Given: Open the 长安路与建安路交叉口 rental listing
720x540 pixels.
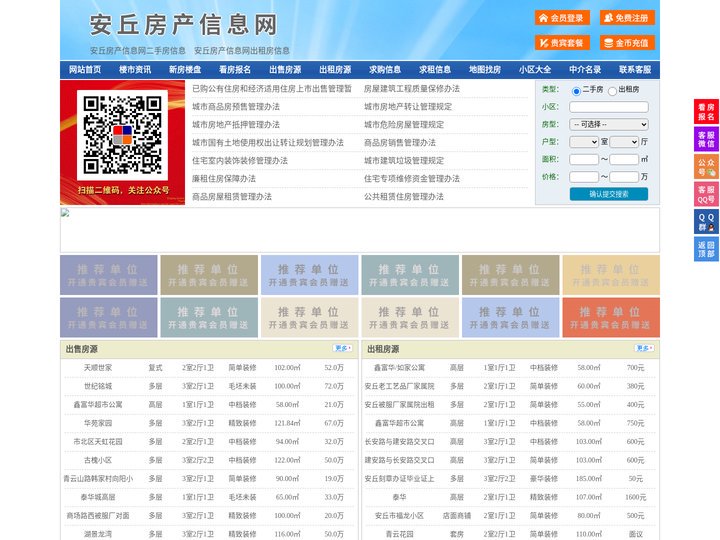Looking at the screenshot, I should click(399, 442).
